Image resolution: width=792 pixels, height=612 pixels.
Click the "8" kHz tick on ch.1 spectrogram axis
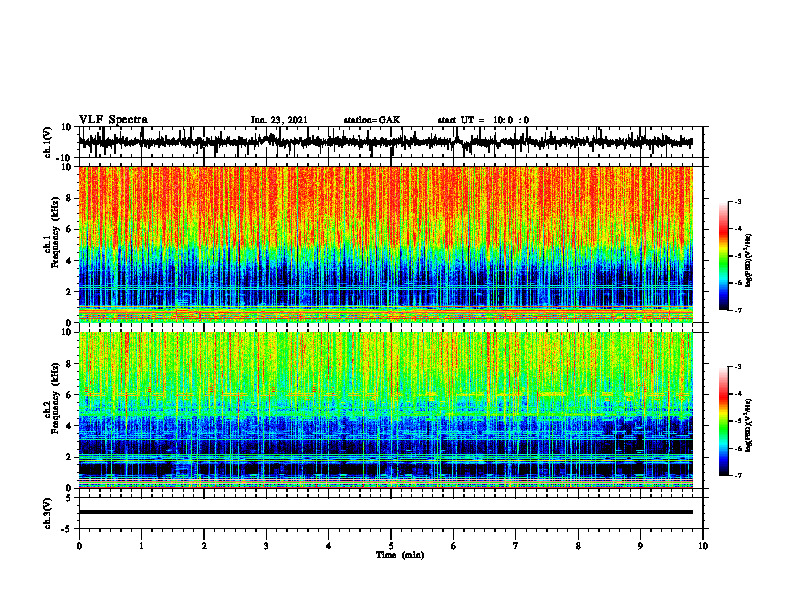(x=69, y=198)
